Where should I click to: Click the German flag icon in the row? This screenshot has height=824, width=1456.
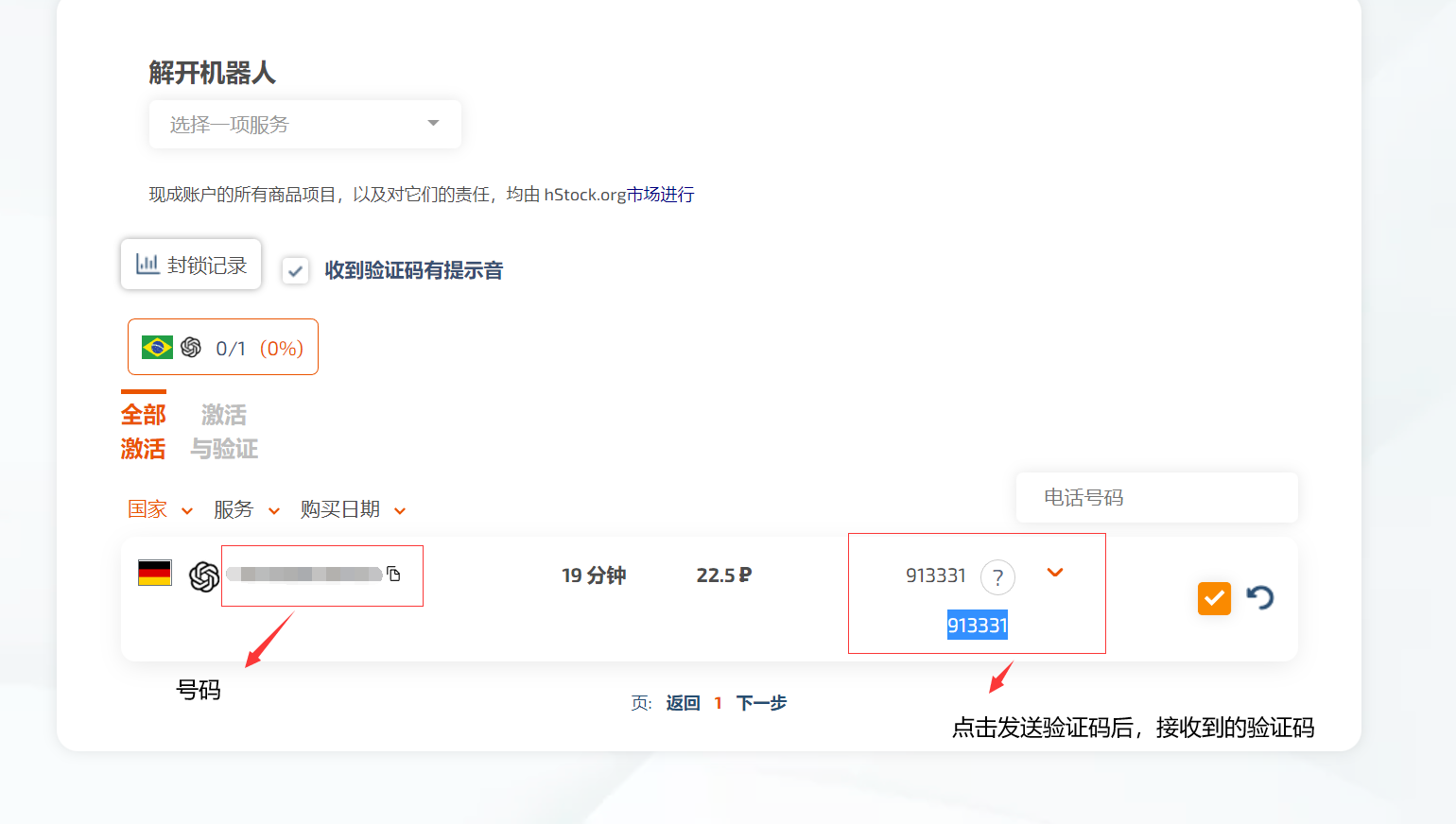(155, 574)
